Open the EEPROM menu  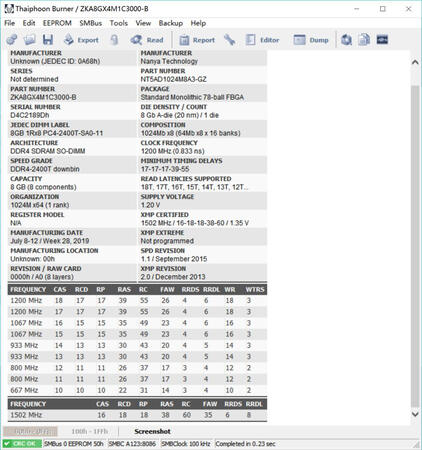coord(57,23)
